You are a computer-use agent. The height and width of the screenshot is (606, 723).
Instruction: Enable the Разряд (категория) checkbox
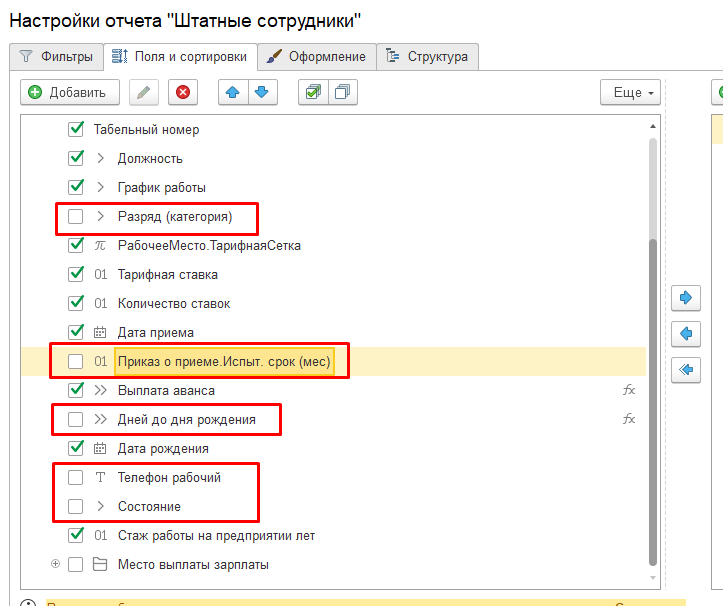(76, 216)
